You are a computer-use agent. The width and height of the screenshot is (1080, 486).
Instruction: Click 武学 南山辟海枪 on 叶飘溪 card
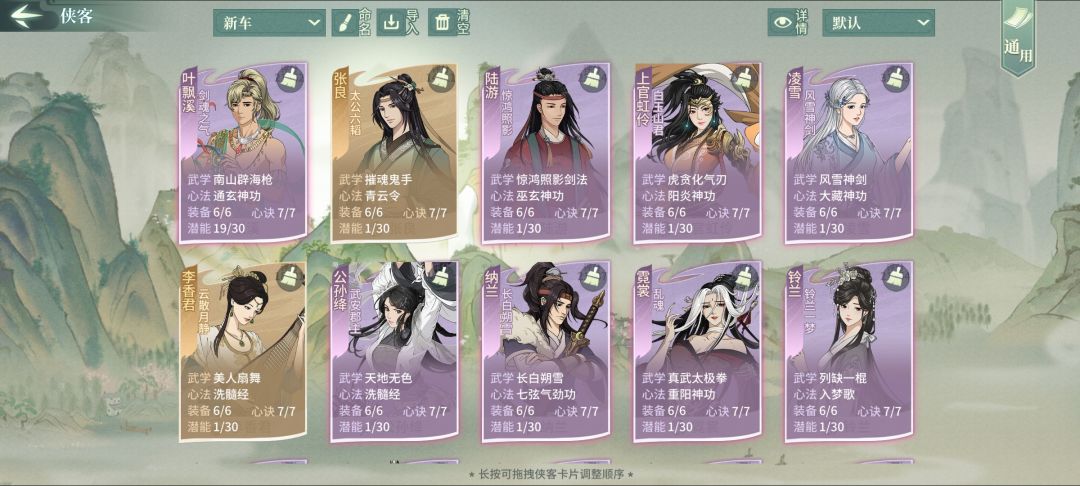coord(230,180)
